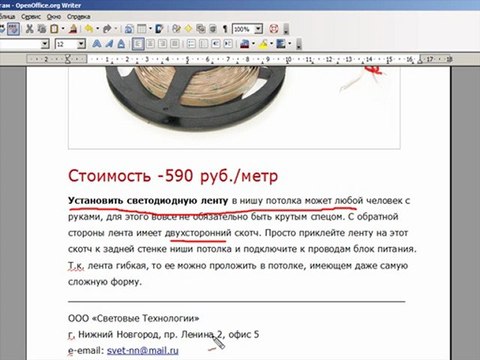Open the Navigator diamond icon
480x360 pixels.
[x=188, y=29]
